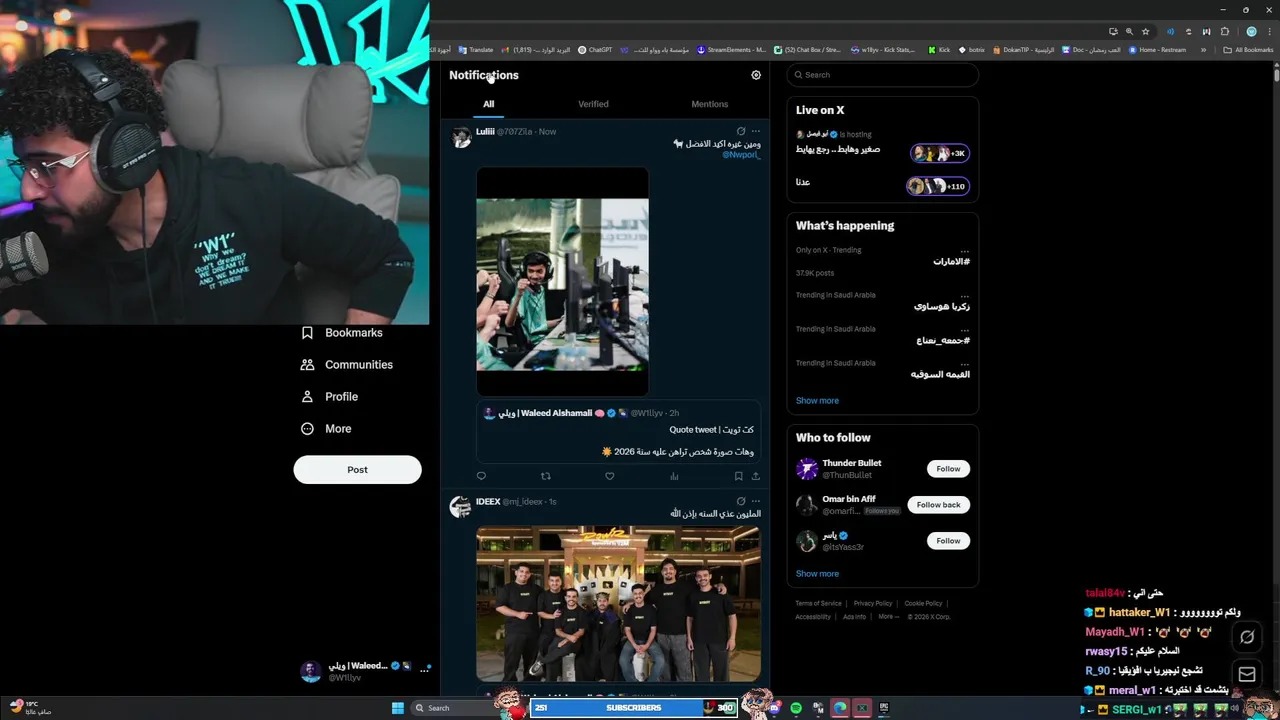Screen dimensions: 1280x720
Task: Follow back Omar bin Afif
Action: click(938, 505)
